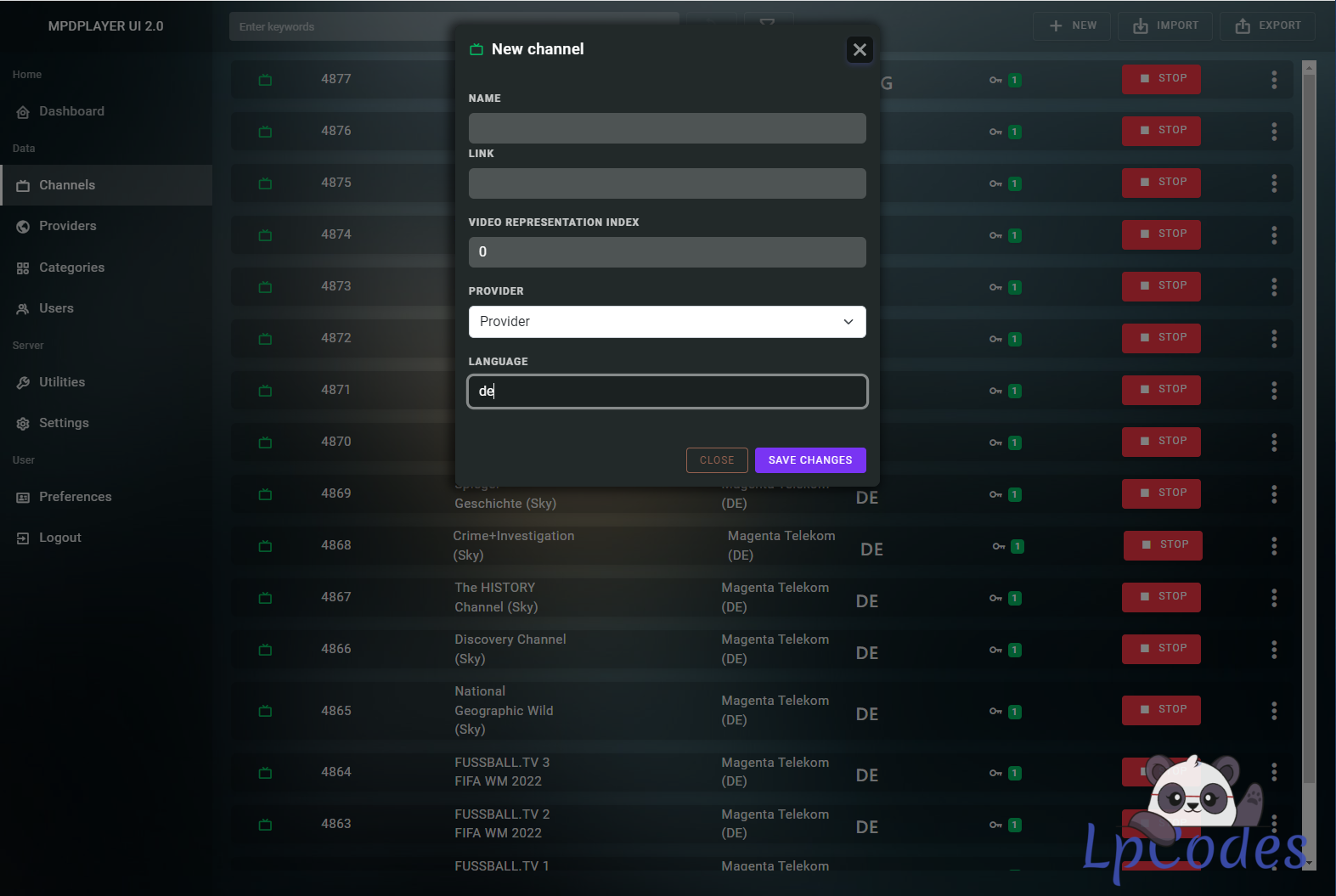Click the Export button icon
1336x896 pixels.
(1243, 26)
